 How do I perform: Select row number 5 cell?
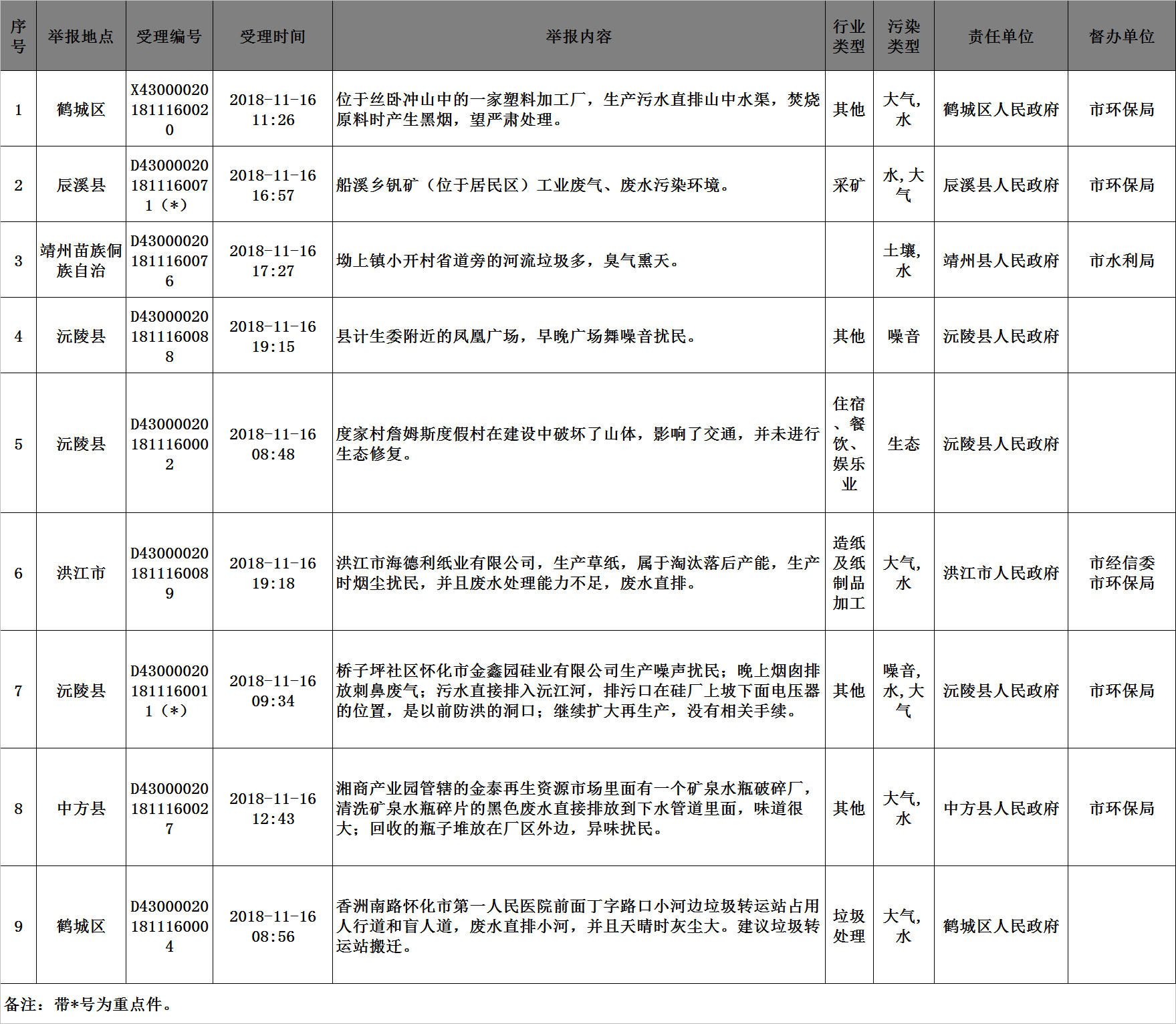pyautogui.click(x=18, y=443)
